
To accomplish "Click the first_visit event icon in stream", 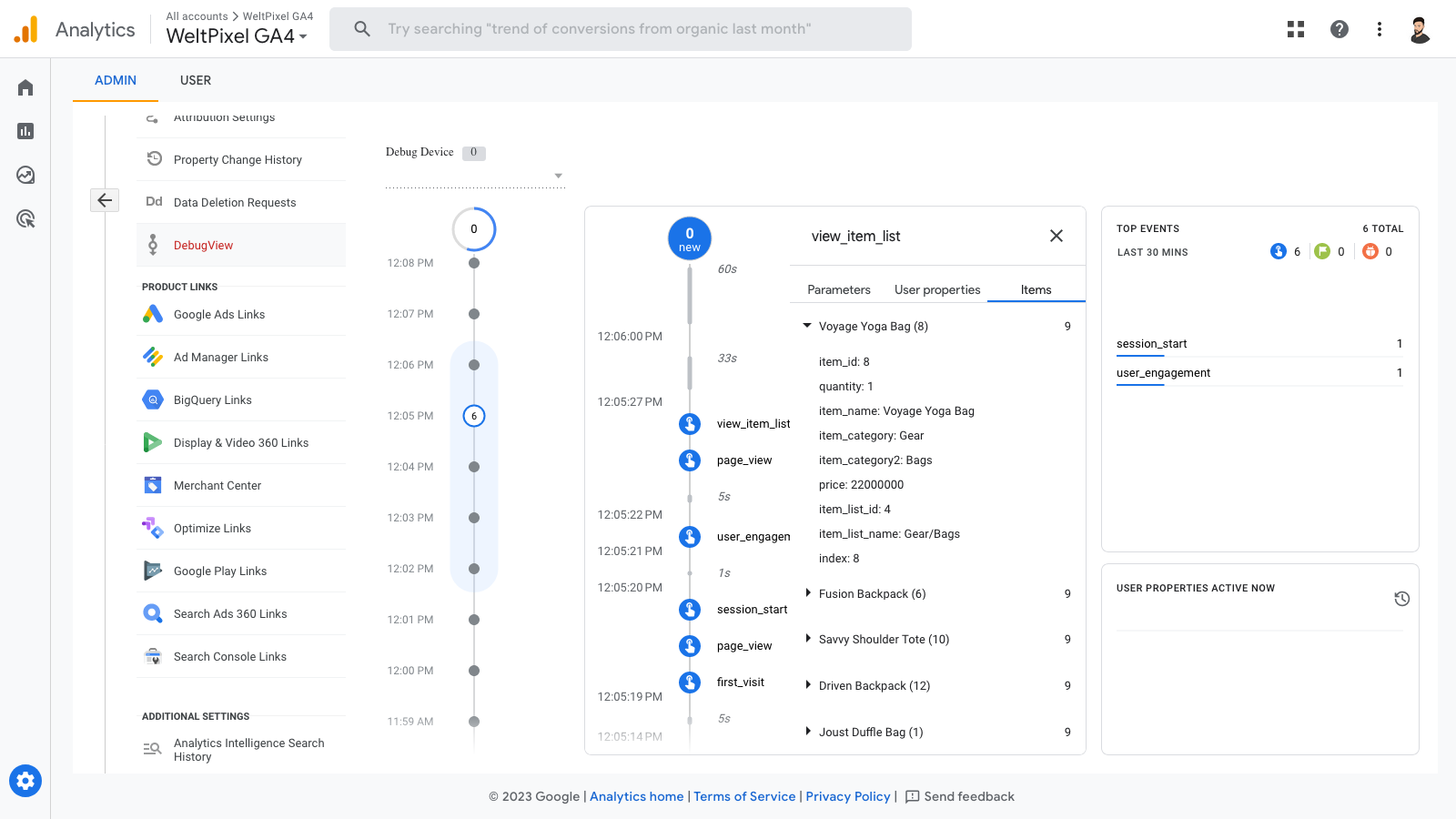I will [x=690, y=682].
